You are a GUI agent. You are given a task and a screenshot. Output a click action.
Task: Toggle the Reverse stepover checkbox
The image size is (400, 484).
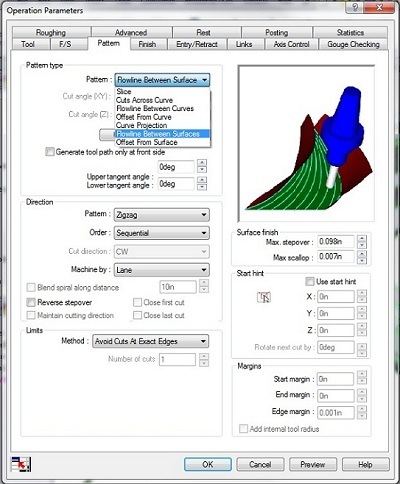point(31,302)
